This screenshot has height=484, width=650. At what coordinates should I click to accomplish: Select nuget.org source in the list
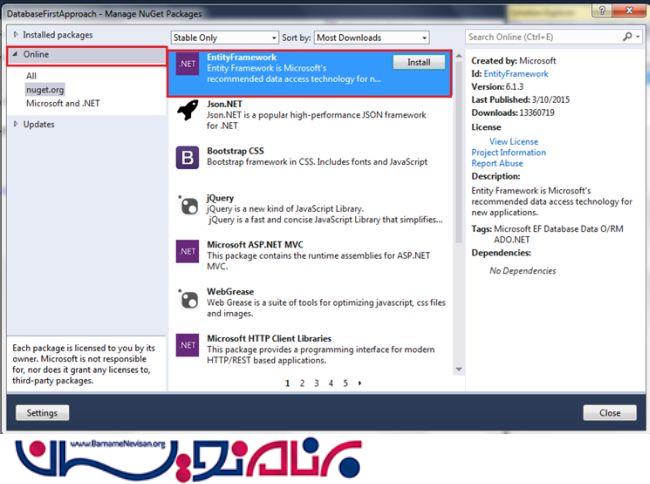44,89
